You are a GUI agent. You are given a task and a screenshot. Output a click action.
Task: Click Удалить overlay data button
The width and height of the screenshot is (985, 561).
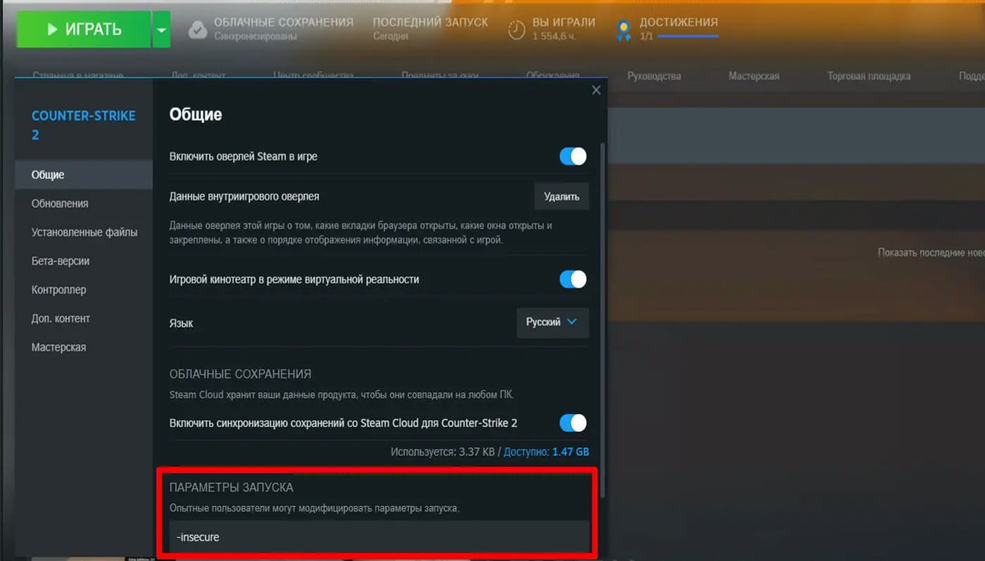click(x=562, y=197)
